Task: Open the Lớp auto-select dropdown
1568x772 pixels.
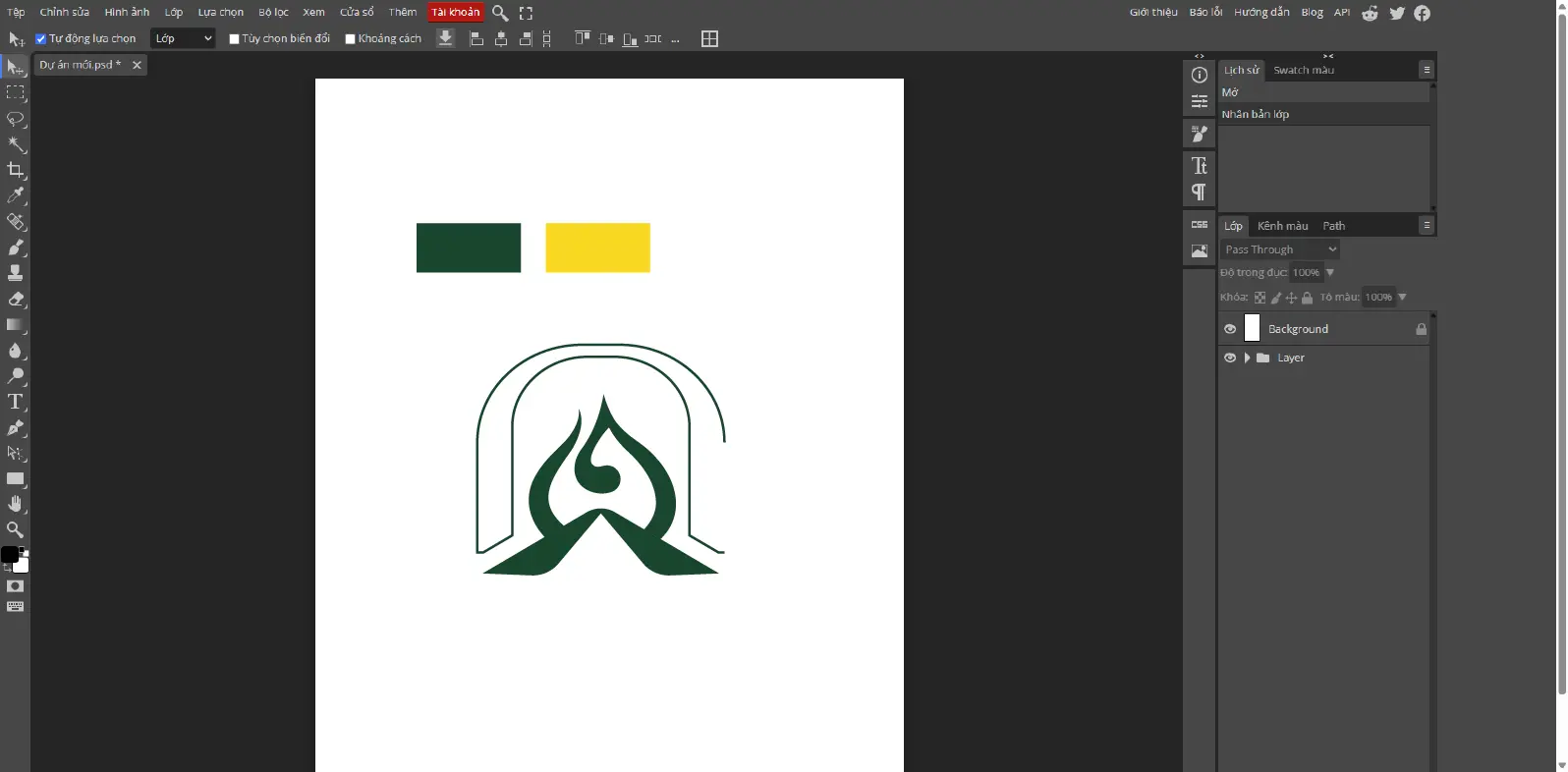Action: pyautogui.click(x=183, y=38)
